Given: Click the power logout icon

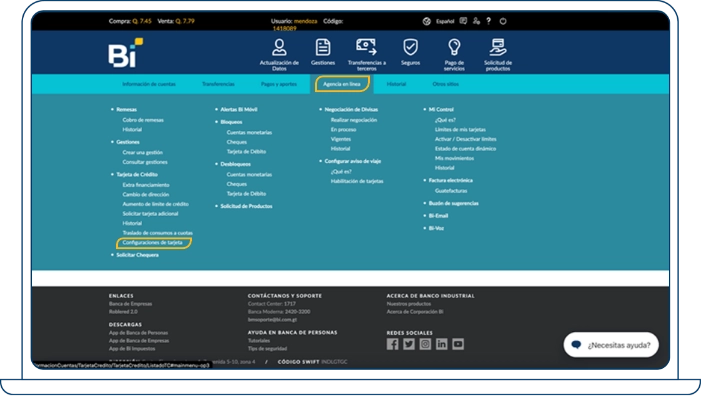Looking at the screenshot, I should 503,21.
